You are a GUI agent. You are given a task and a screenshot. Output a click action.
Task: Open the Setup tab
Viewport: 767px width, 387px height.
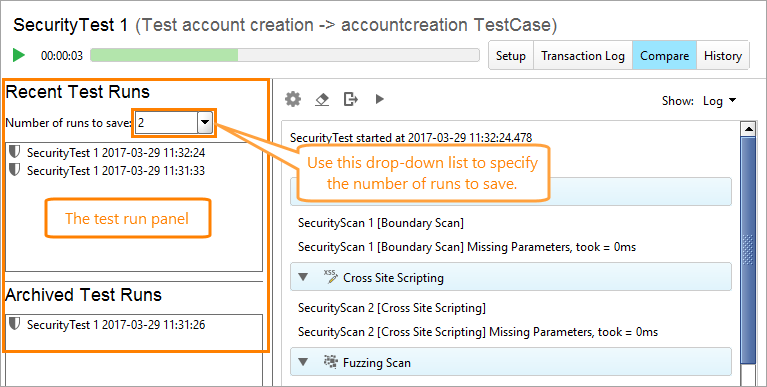point(511,56)
